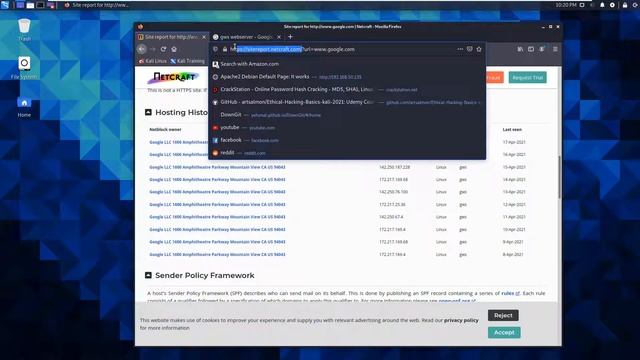This screenshot has height=360, width=640.
Task: Open the tracking protection shield icon
Action: click(216, 49)
